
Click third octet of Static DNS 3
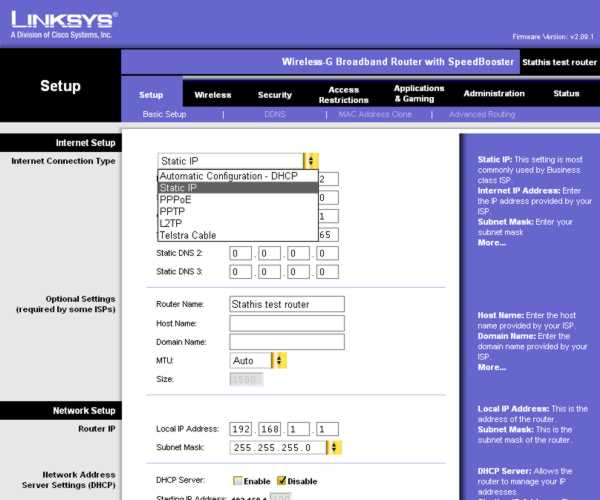[298, 272]
